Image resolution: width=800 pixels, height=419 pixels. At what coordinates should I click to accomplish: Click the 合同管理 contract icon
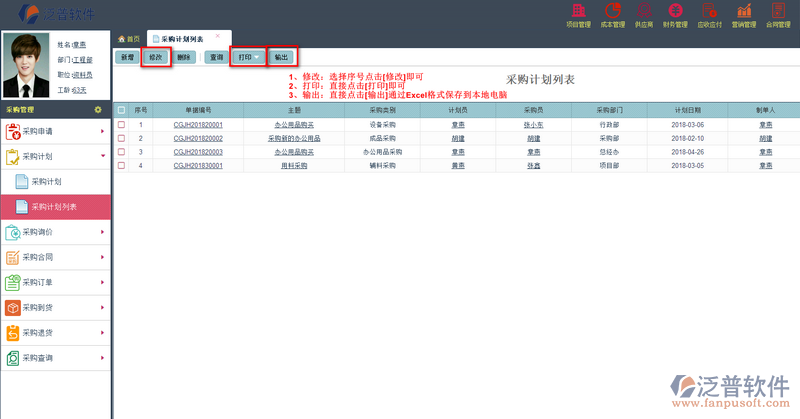click(776, 13)
